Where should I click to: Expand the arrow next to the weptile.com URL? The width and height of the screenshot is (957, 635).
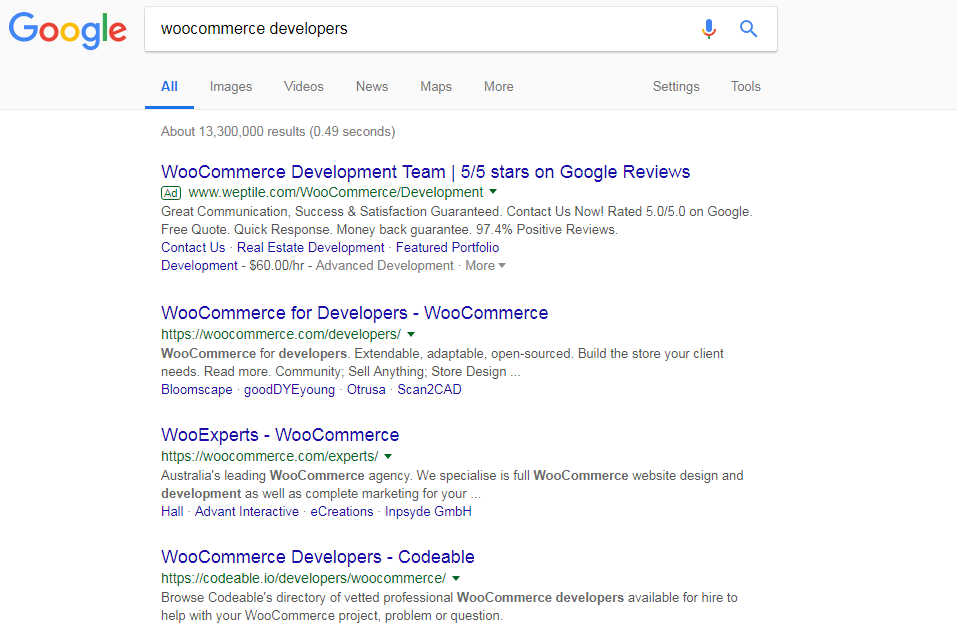pos(493,192)
